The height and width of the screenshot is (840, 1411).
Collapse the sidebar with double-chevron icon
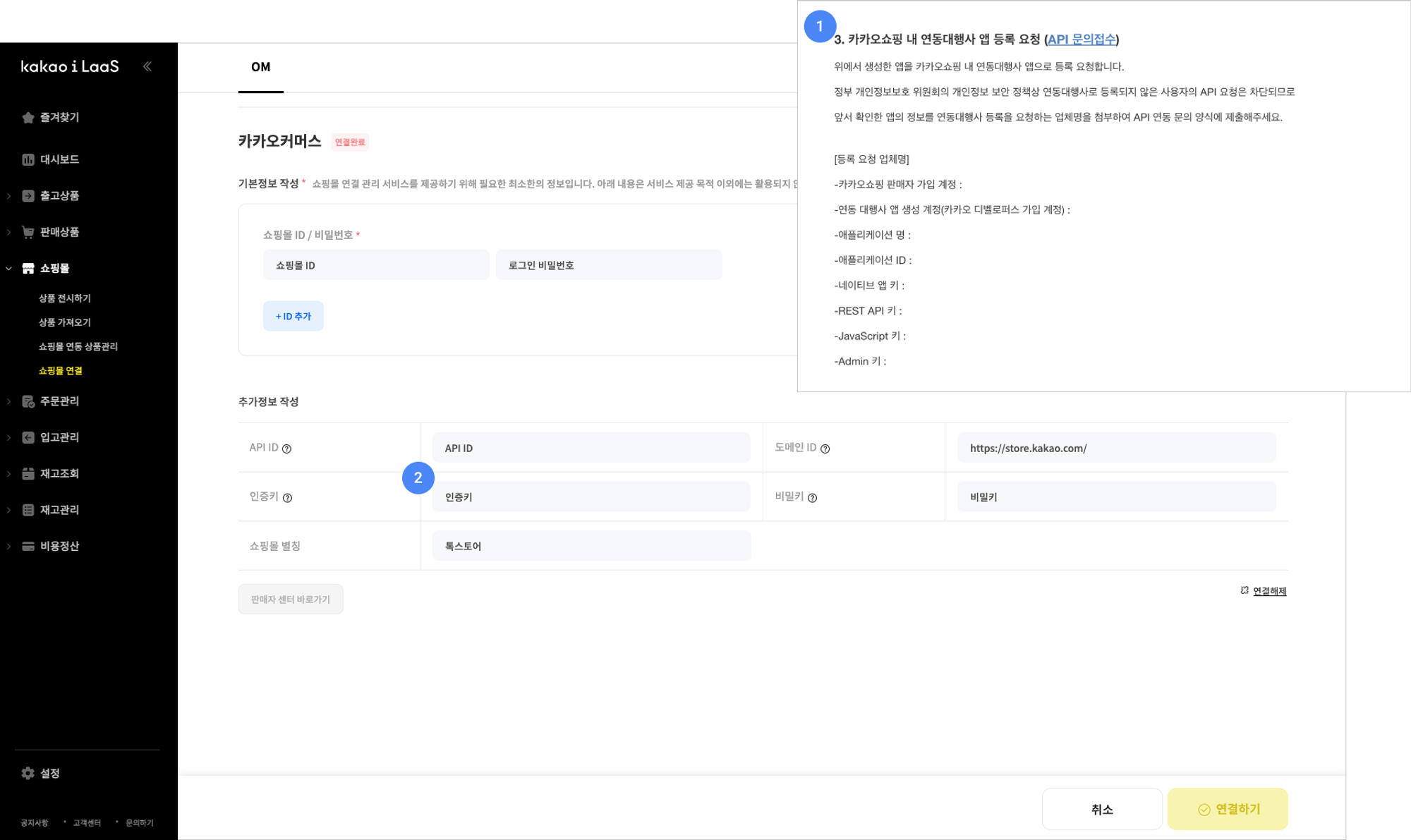(147, 66)
